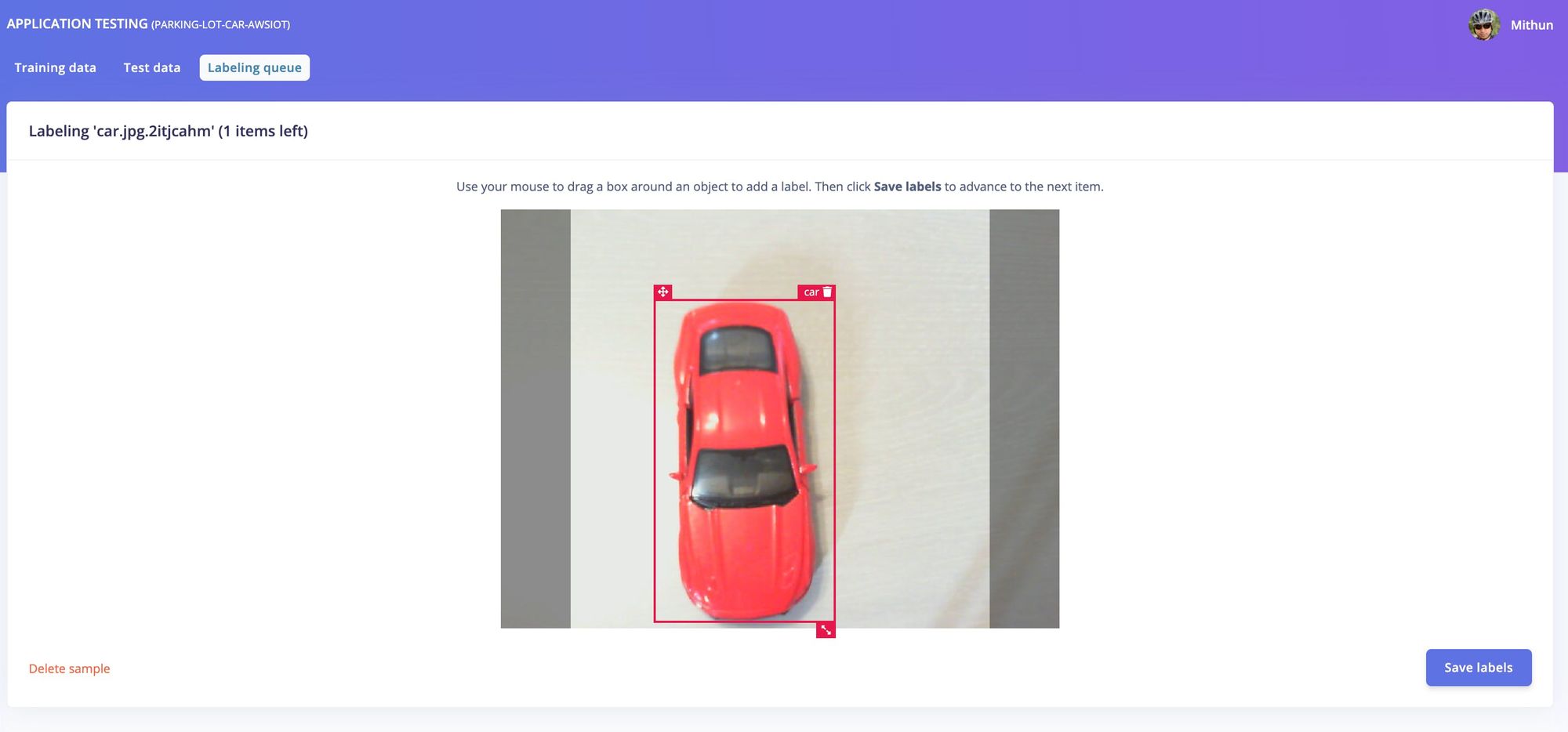The height and width of the screenshot is (732, 1568).
Task: Save labels with the blue button
Action: point(1479,668)
